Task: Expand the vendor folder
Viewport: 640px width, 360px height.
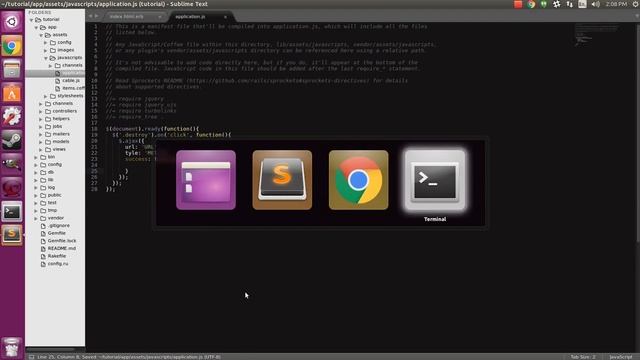Action: click(x=36, y=218)
